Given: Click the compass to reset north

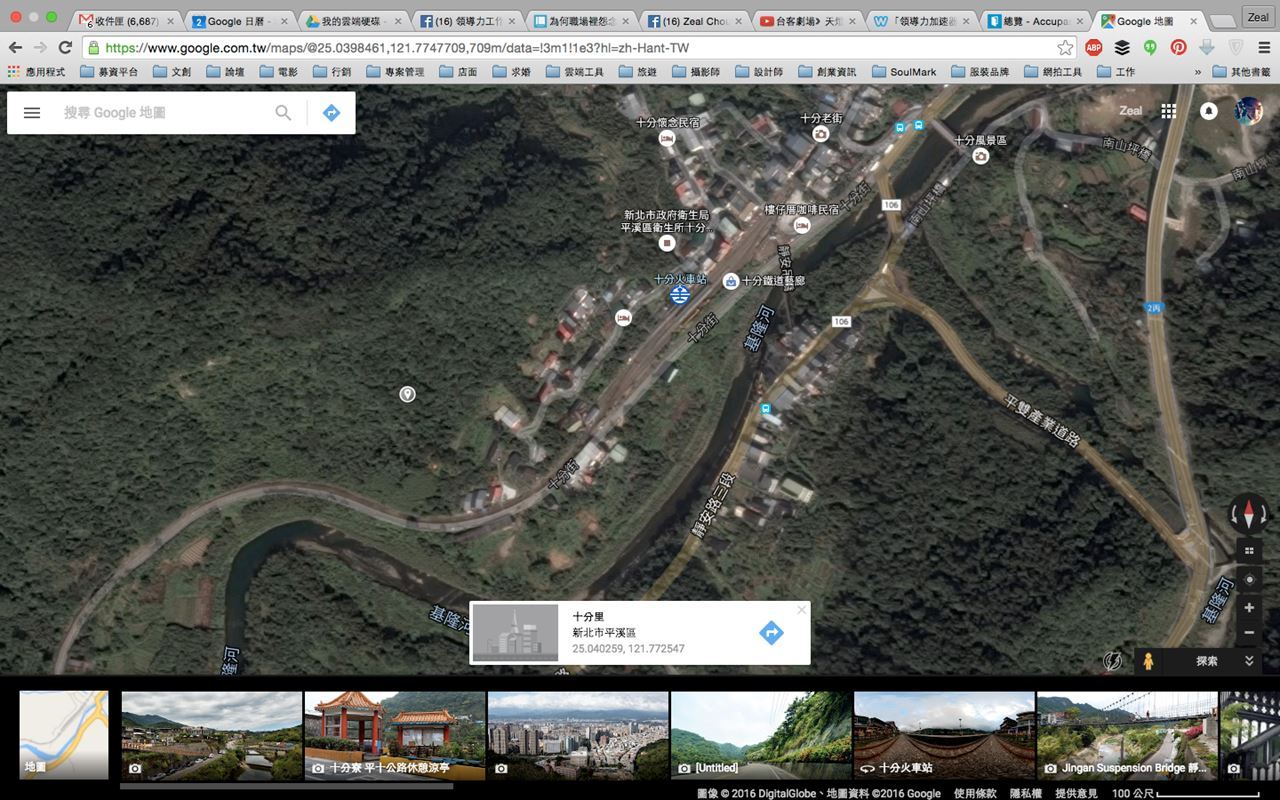Looking at the screenshot, I should (x=1248, y=516).
